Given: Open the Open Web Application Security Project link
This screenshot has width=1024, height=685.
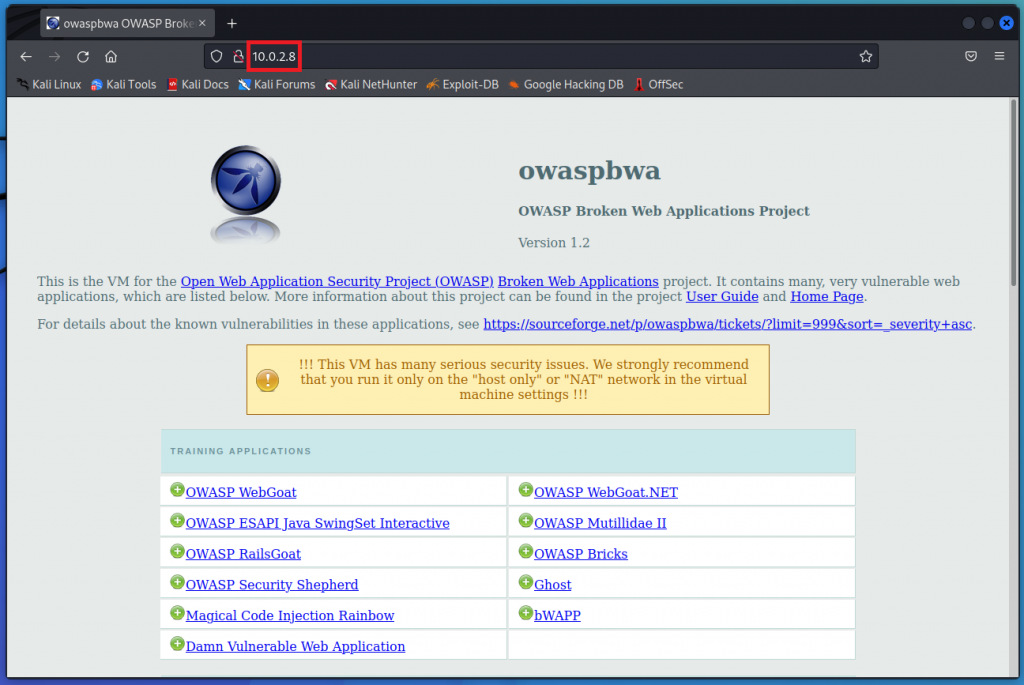Looking at the screenshot, I should pos(337,281).
